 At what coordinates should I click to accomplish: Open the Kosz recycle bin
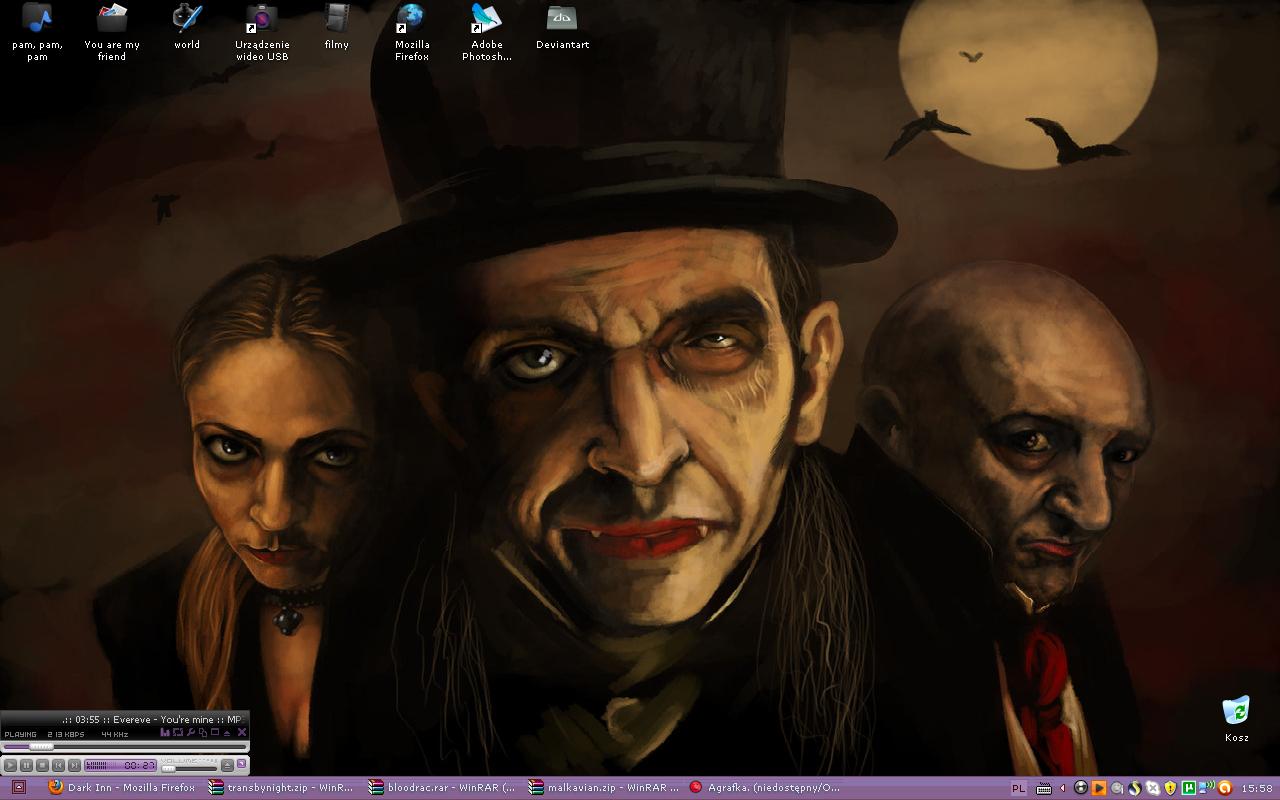(1237, 719)
